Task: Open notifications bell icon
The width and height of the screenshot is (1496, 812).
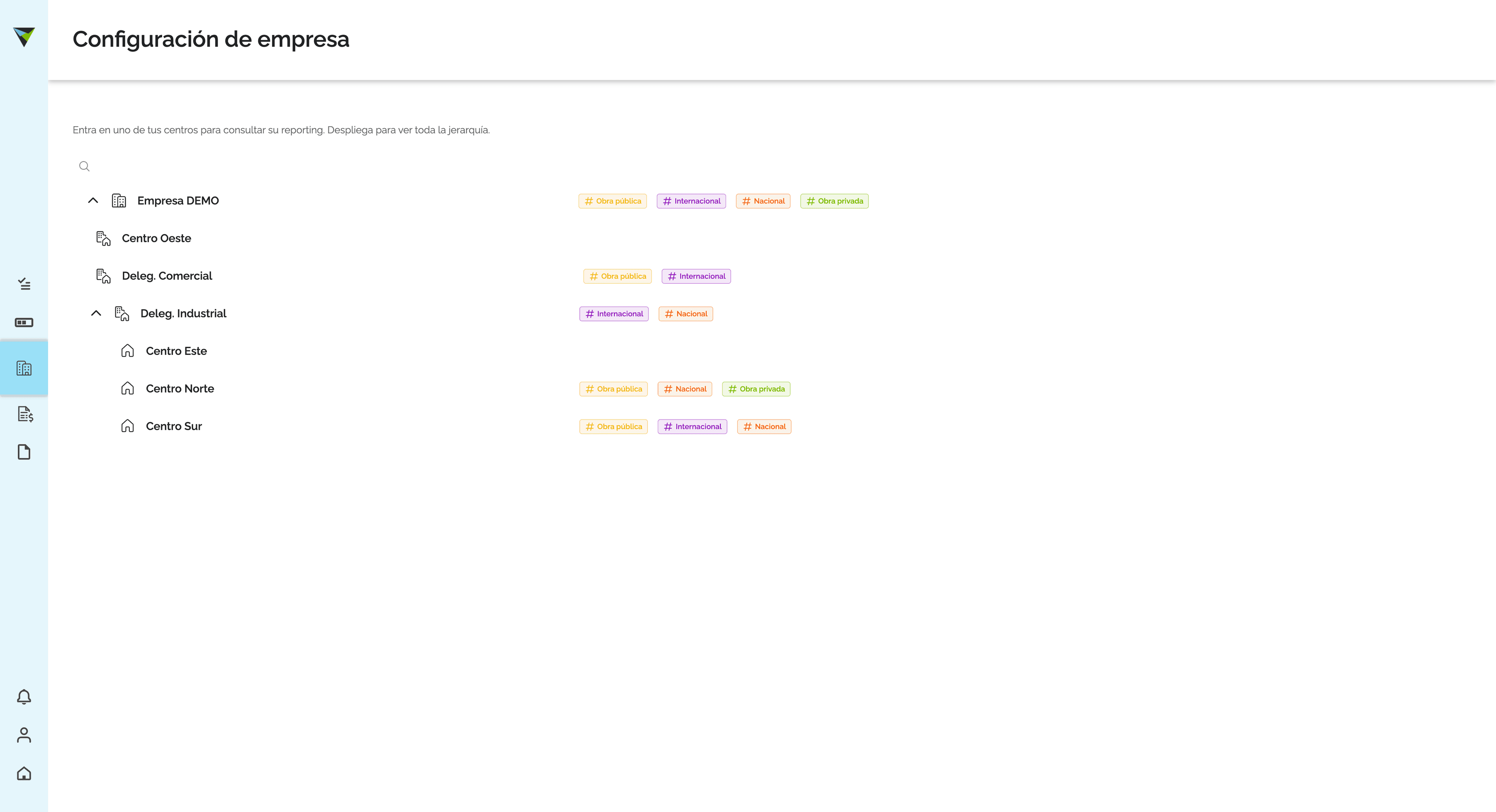Action: [24, 696]
